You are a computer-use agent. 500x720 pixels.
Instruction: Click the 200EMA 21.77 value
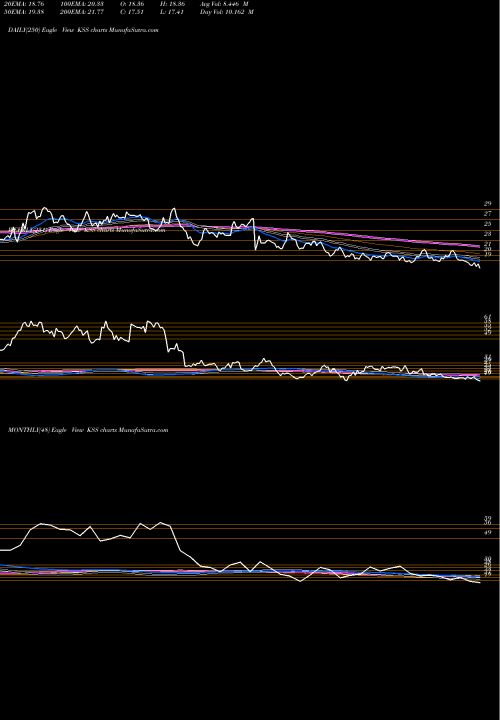pyautogui.click(x=82, y=12)
